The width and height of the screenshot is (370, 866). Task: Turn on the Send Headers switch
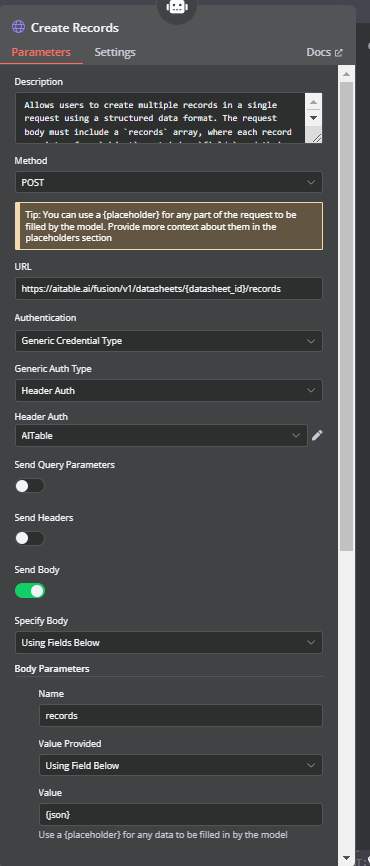[x=30, y=538]
